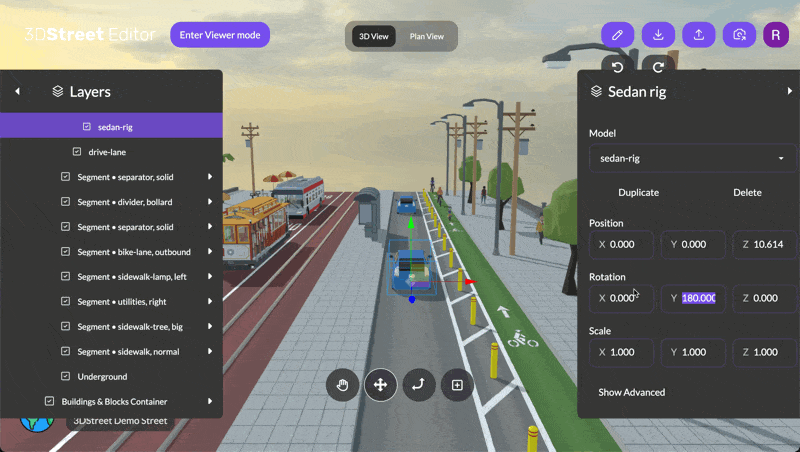Switch to Plan View tab
The height and width of the screenshot is (452, 800).
click(x=427, y=37)
